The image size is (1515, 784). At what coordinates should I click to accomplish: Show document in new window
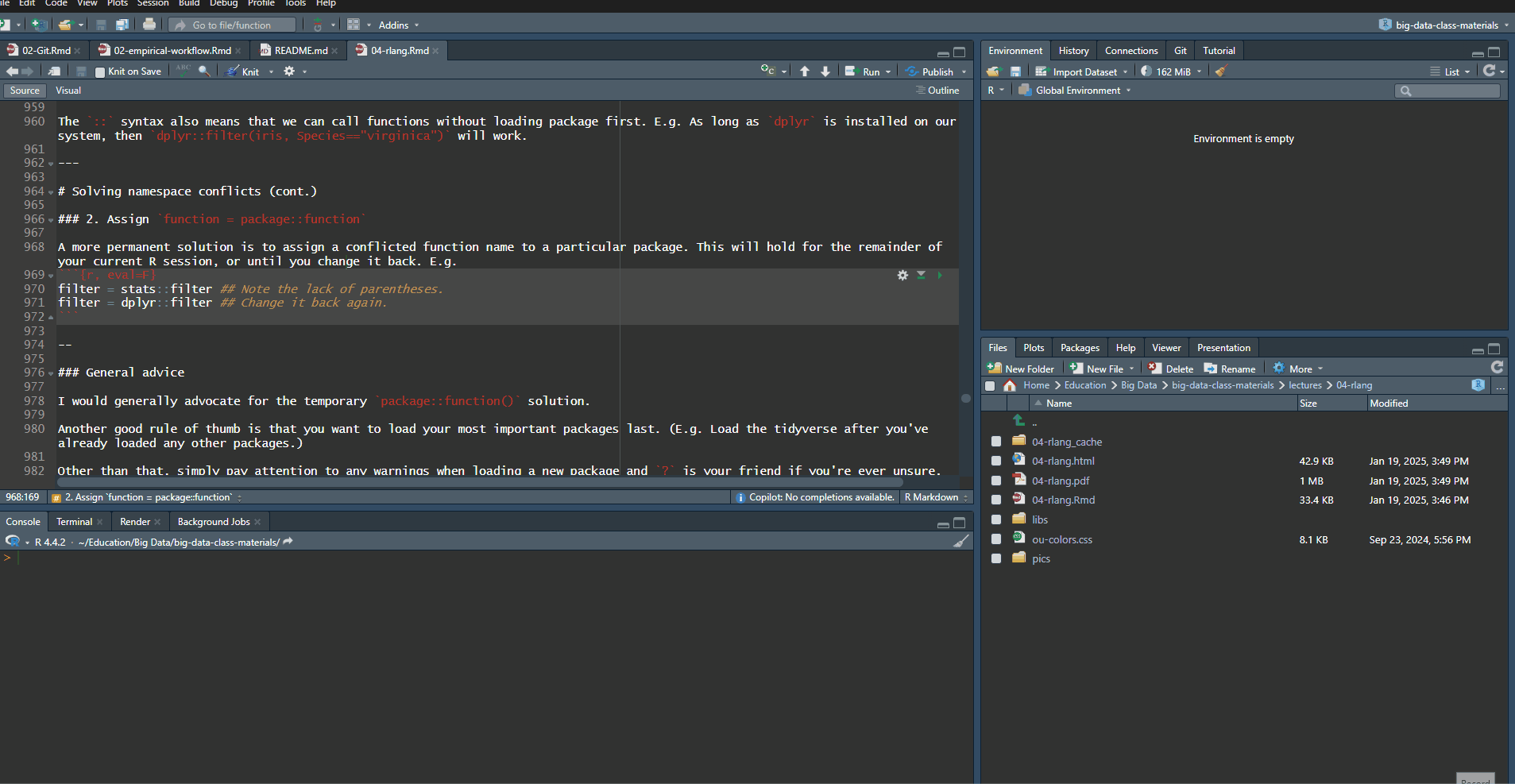pyautogui.click(x=55, y=71)
